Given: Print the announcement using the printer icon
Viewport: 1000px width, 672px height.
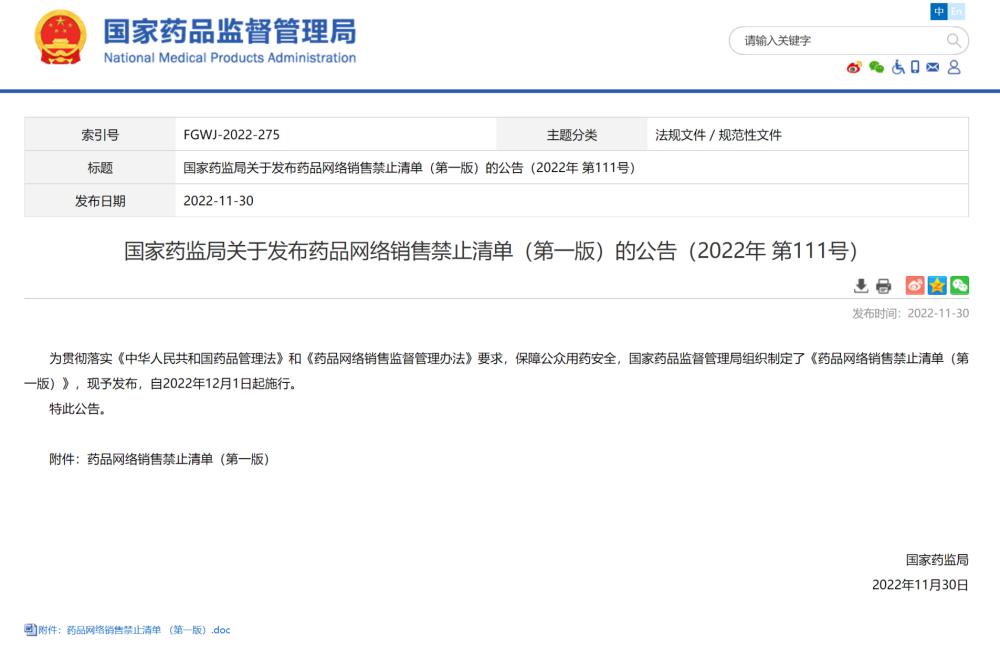Looking at the screenshot, I should [x=883, y=285].
